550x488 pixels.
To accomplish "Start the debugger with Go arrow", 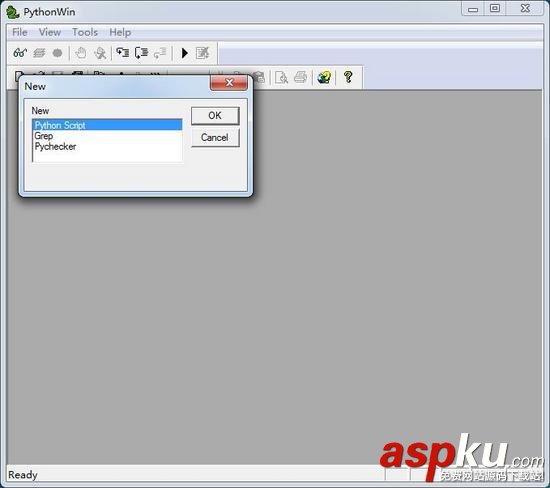I will (185, 53).
